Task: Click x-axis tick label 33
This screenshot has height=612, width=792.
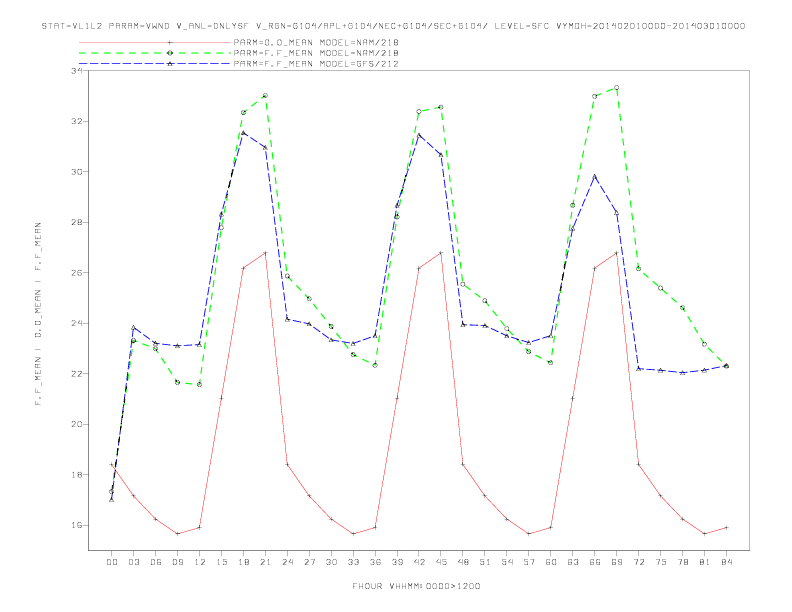Action: [353, 562]
